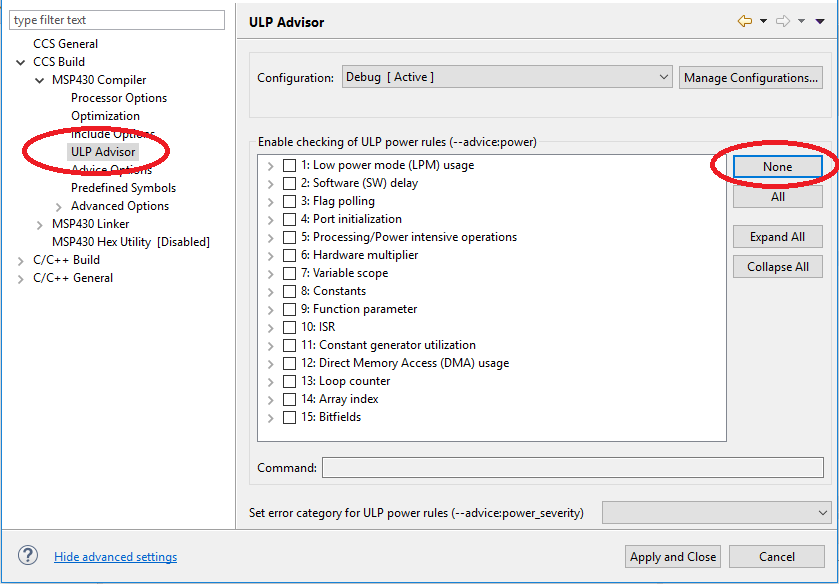Expand the MSP430 Linker tree node
Screen dimensions: 839x584
tap(40, 225)
